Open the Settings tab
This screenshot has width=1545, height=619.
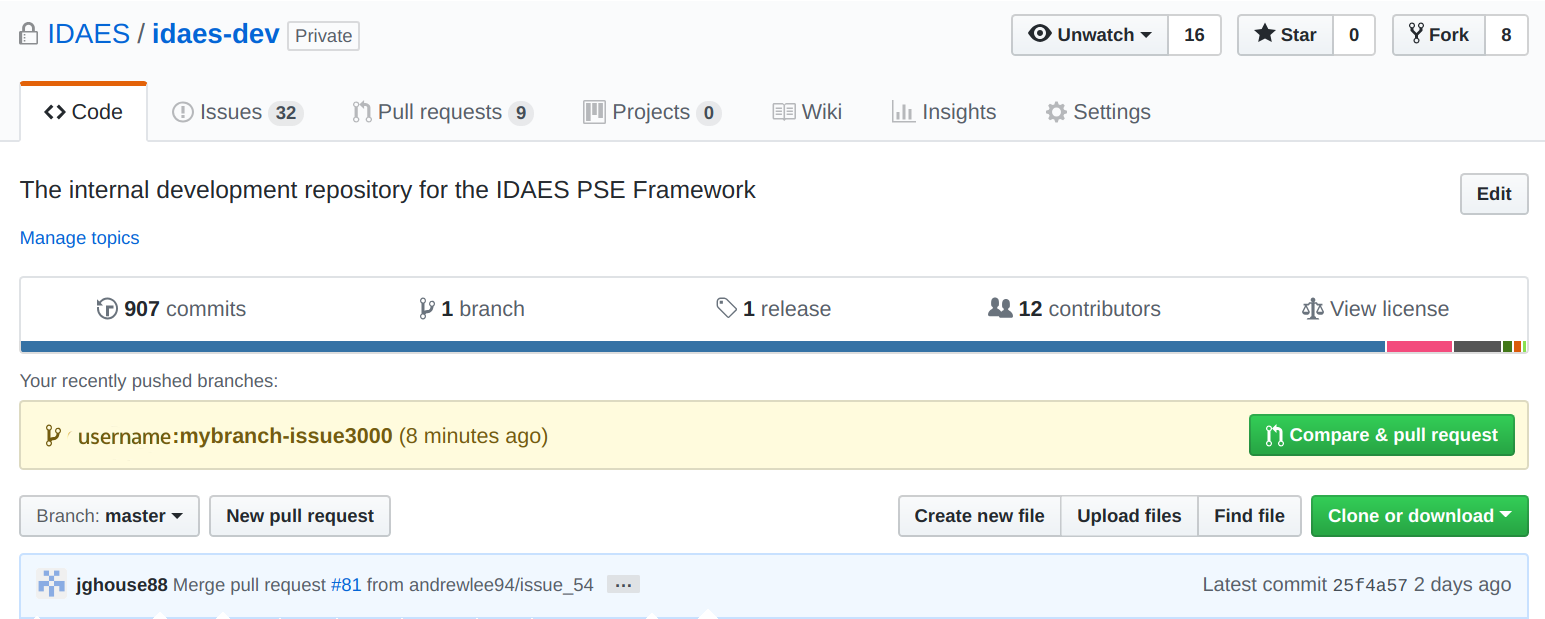pos(1098,112)
